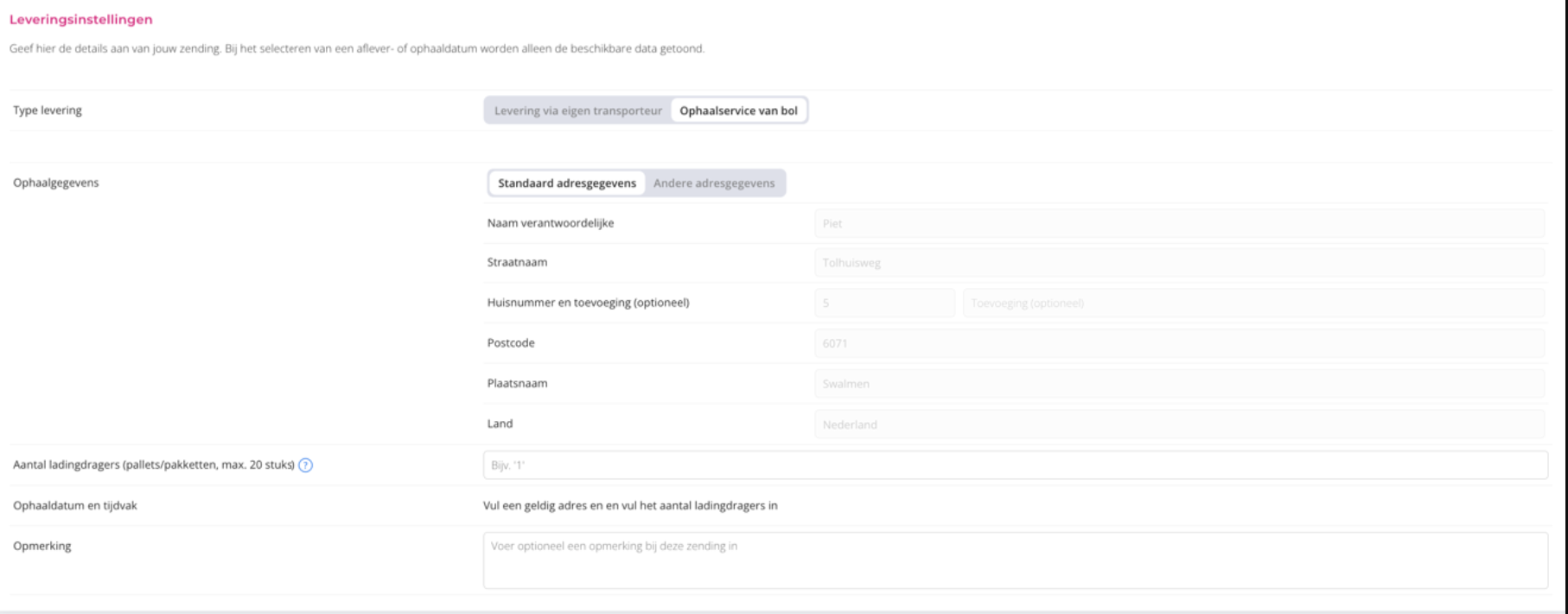Click the Aantal ladingdragers label text
Screen dimensions: 1568x614
[154, 465]
